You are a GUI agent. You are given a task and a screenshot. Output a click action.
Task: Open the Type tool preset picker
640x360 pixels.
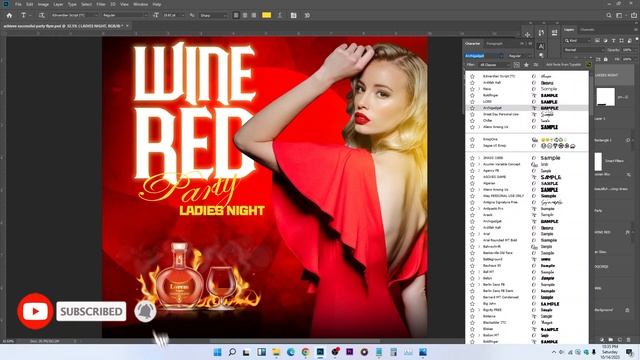click(25, 15)
